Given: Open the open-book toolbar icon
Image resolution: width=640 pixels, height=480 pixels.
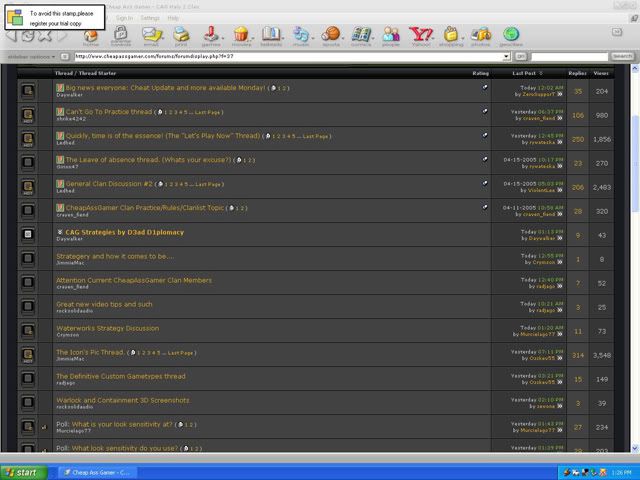Looking at the screenshot, I should 271,34.
